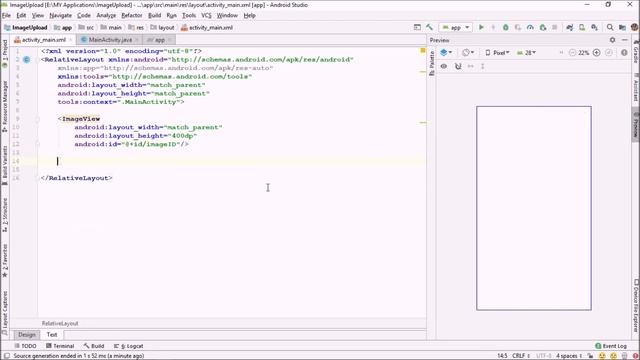Screen dimensions: 640x360
Task: Click the device preview canvas
Action: click(x=533, y=208)
